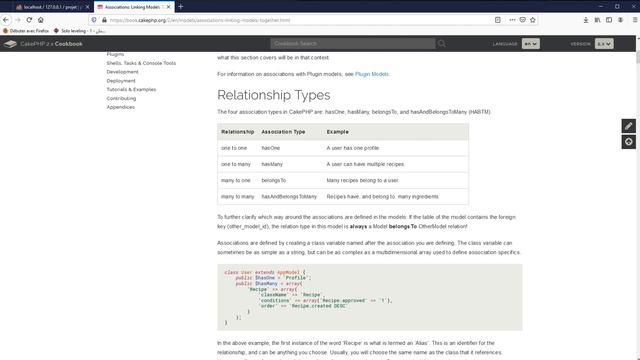This screenshot has width=640, height=360.
Task: Reload the current page
Action: pos(29,20)
